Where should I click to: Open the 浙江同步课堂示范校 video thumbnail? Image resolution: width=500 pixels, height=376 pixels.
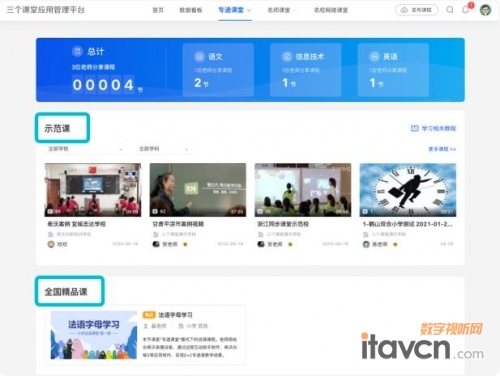pos(303,190)
